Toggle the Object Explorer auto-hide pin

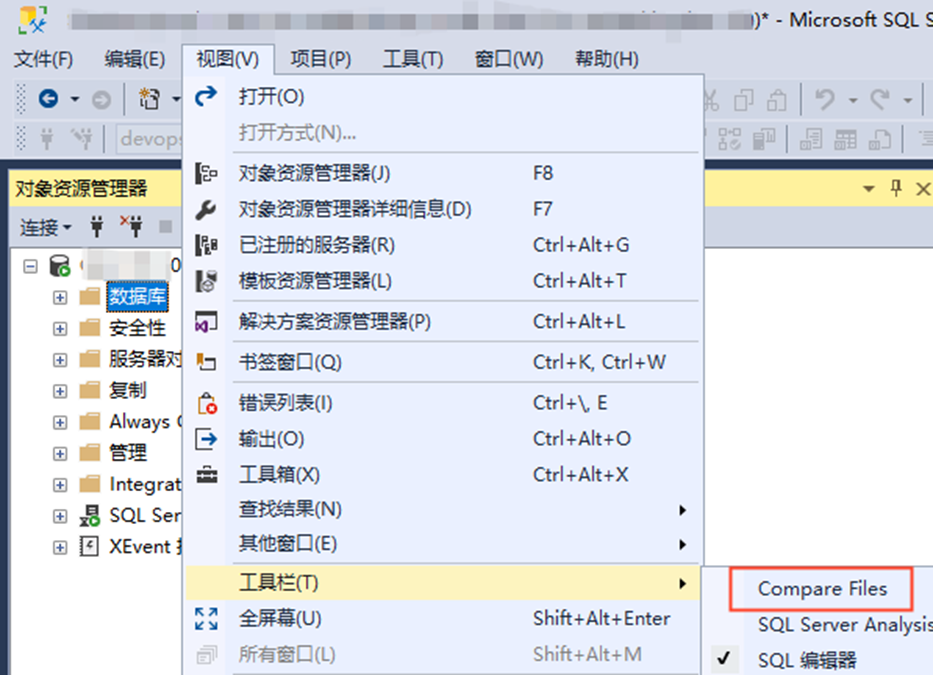coord(896,189)
